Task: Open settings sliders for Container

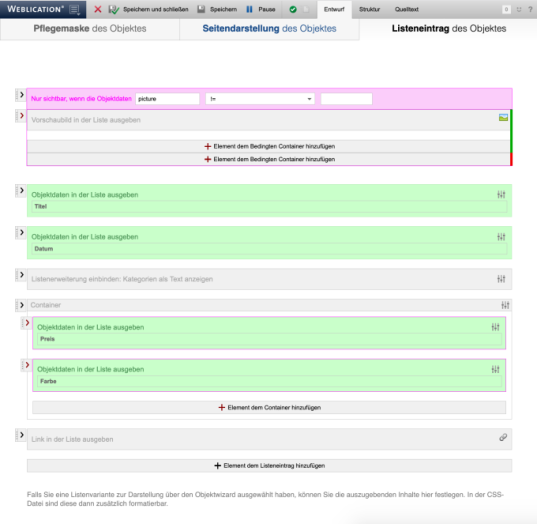Action: pyautogui.click(x=505, y=305)
